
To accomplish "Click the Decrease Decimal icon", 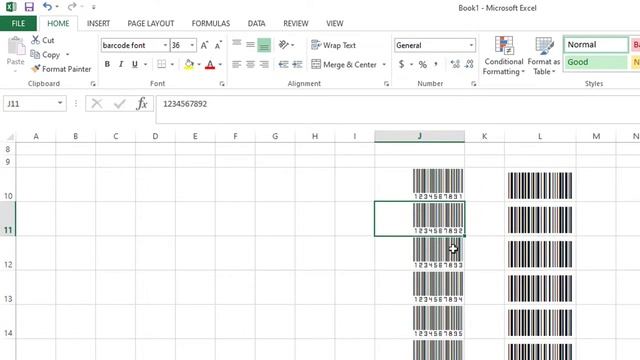I will point(469,64).
